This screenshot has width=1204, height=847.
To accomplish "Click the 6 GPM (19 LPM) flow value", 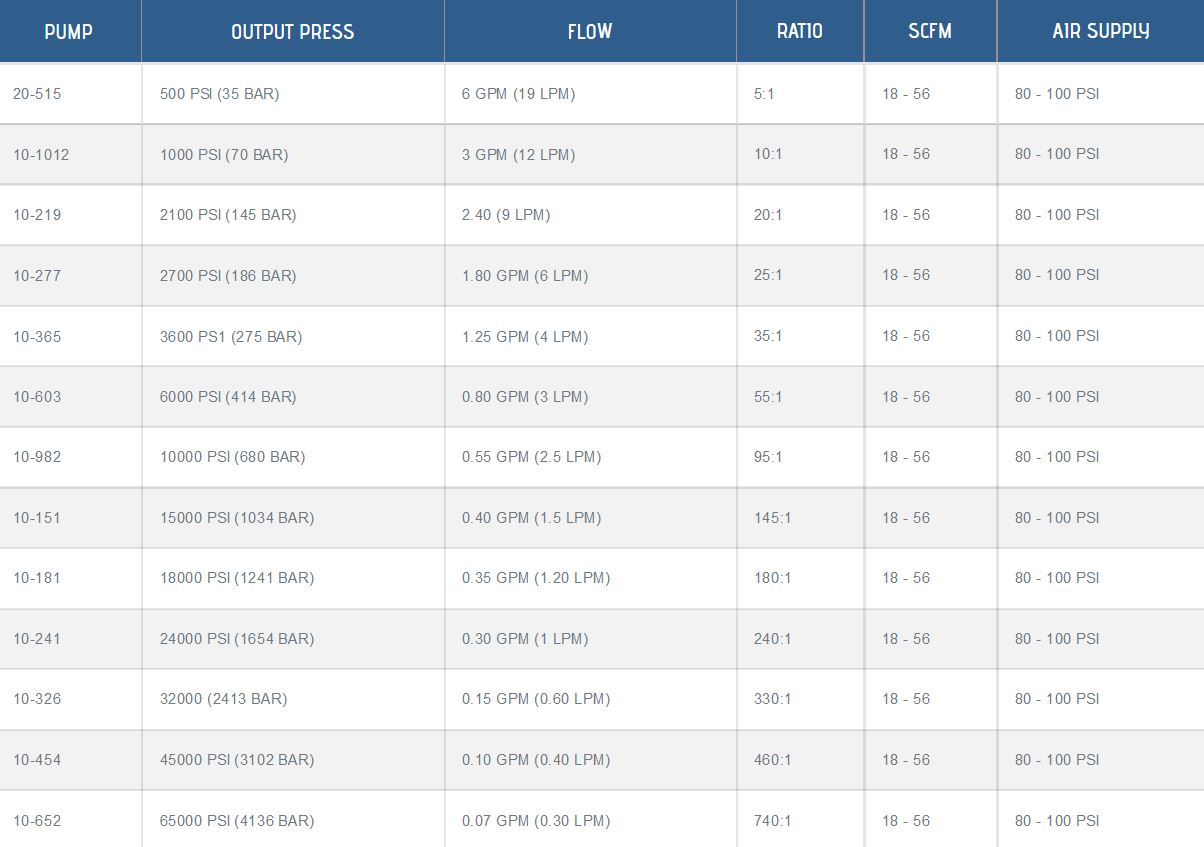I will tap(518, 94).
